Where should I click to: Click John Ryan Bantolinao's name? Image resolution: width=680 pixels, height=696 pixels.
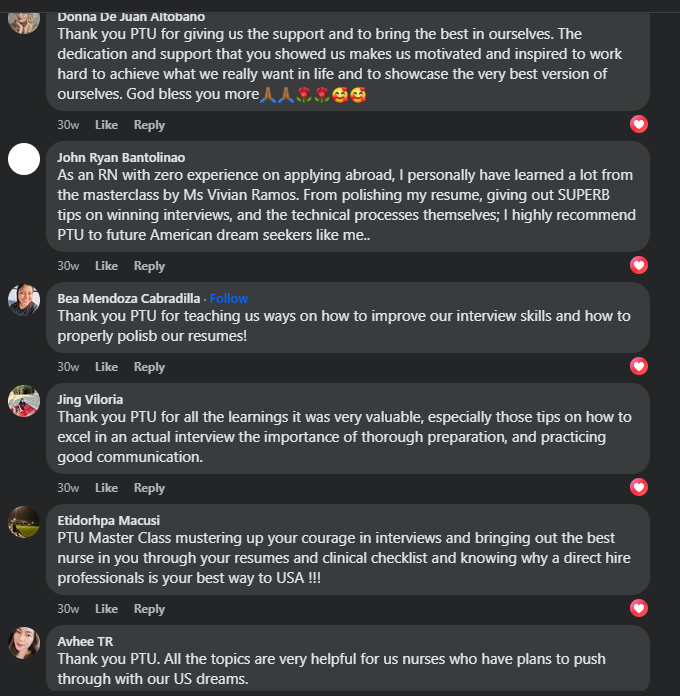(x=121, y=157)
